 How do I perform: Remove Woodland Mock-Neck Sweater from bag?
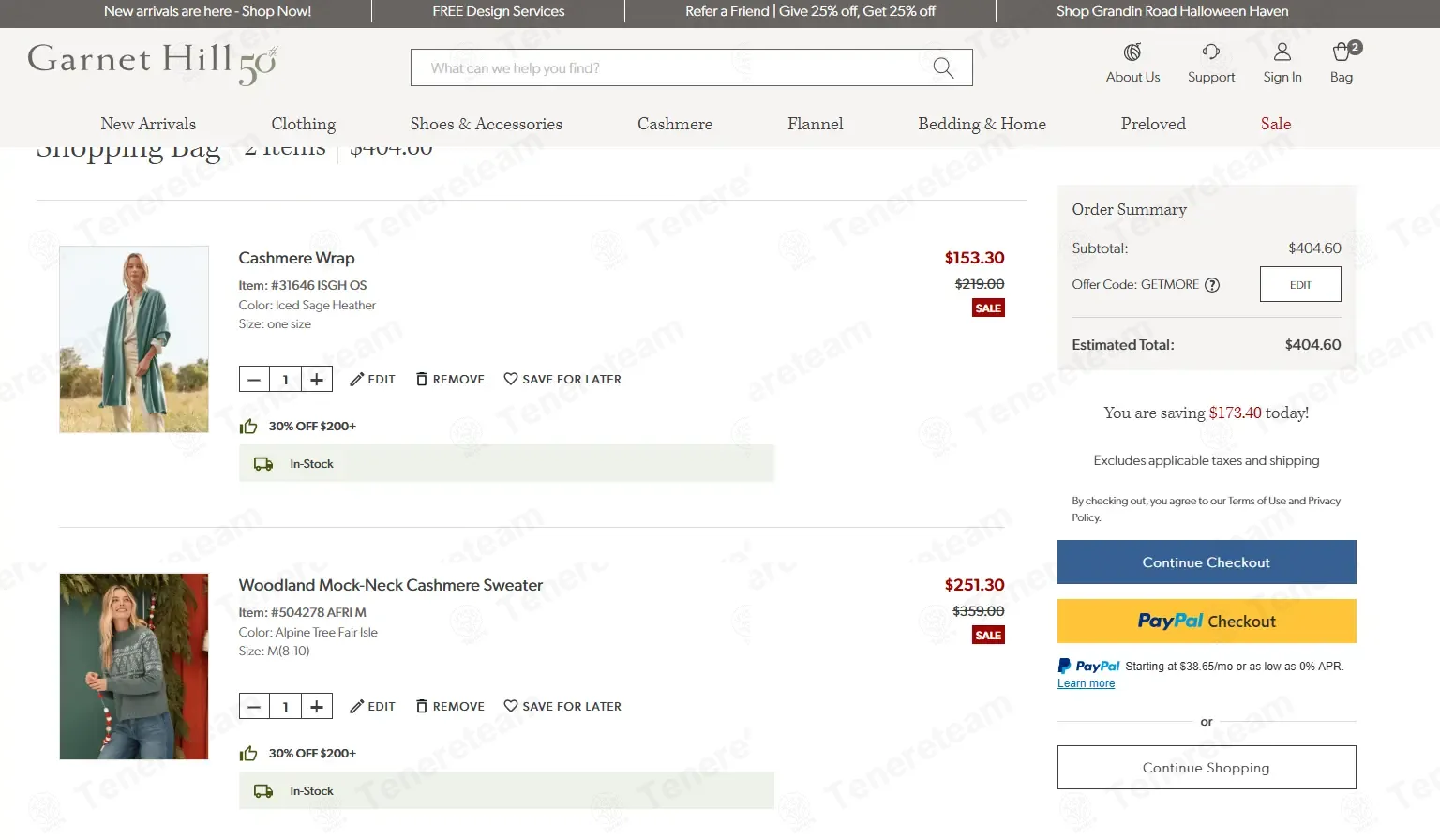pos(450,707)
